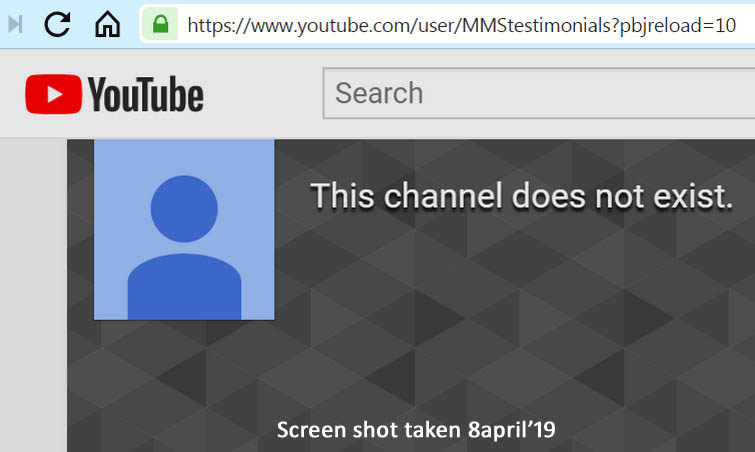Go to the browser home icon
Screen dimensions: 755x452
pyautogui.click(x=107, y=24)
